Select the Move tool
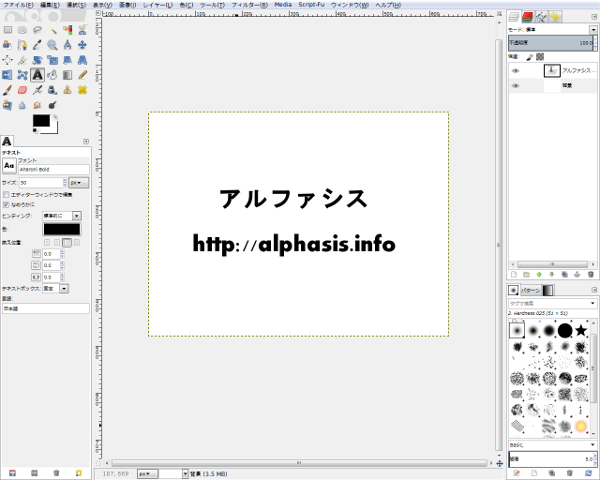Screen dimensions: 600x480 (x=82, y=45)
